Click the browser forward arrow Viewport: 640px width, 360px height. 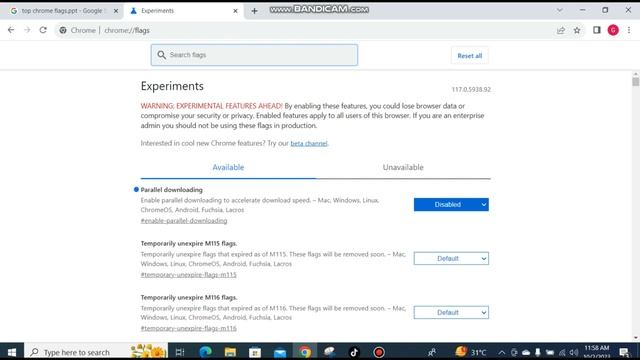click(x=27, y=30)
